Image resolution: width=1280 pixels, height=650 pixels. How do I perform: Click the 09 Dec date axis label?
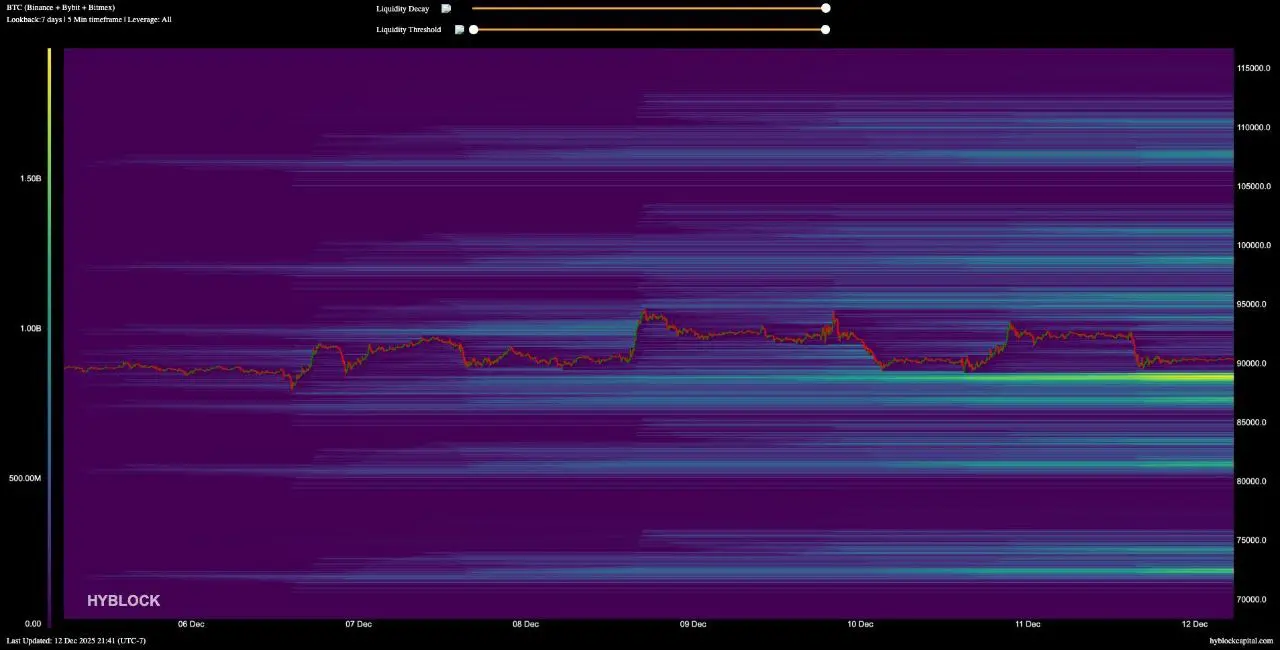(x=693, y=624)
